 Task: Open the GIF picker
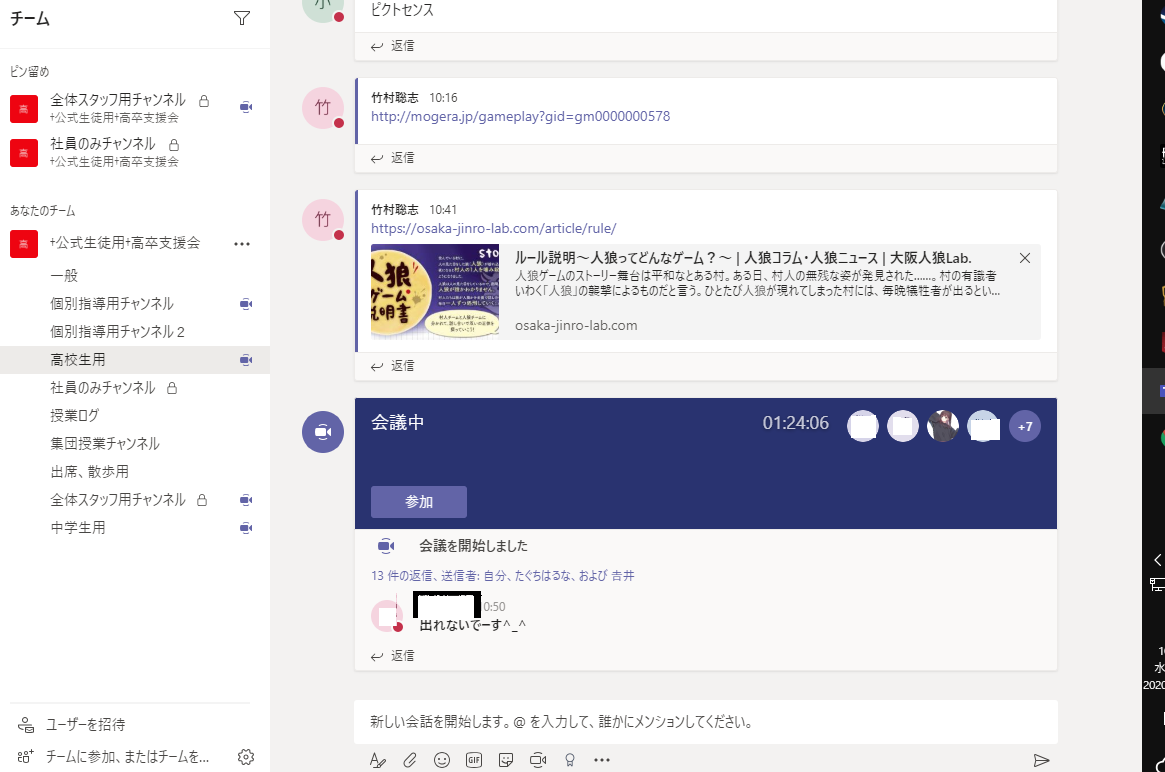[474, 760]
